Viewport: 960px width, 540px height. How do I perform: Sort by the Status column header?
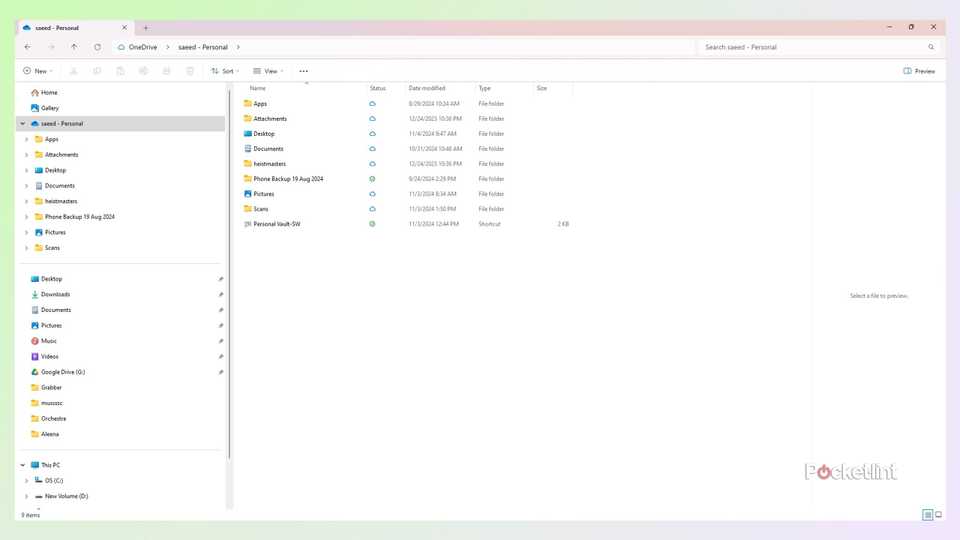tap(378, 88)
